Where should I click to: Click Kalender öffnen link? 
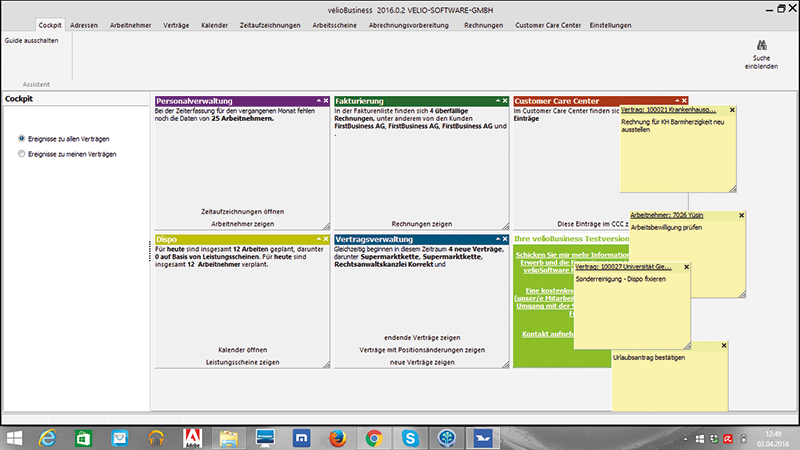[242, 349]
